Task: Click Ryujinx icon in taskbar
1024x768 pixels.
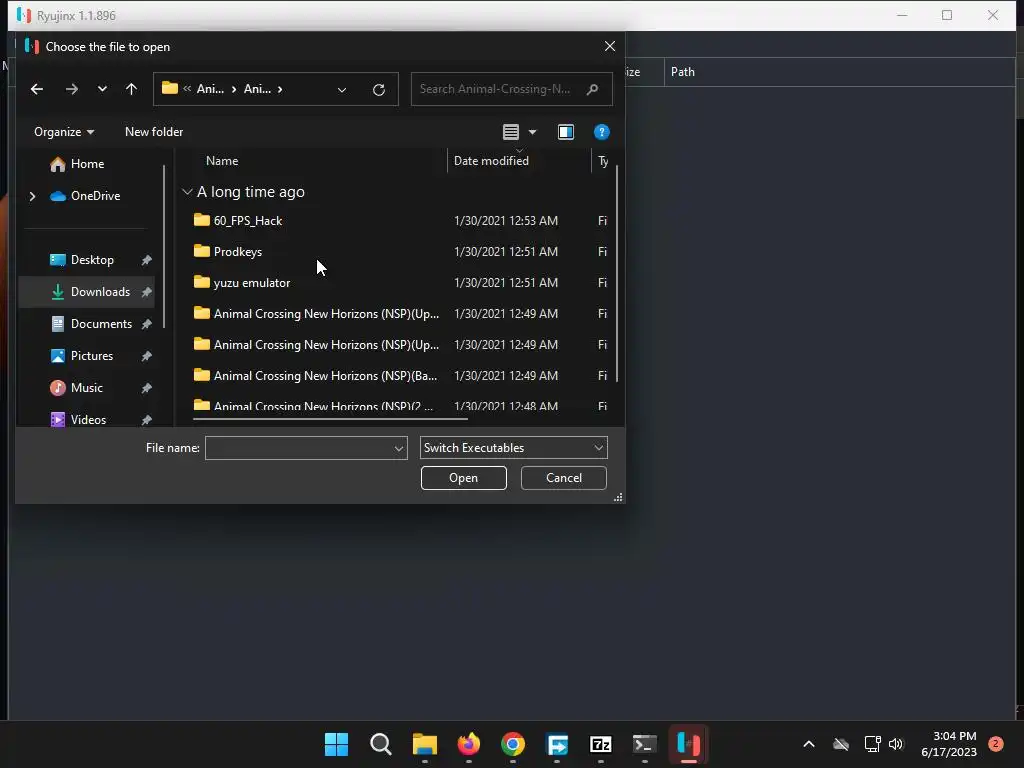Action: (x=688, y=744)
